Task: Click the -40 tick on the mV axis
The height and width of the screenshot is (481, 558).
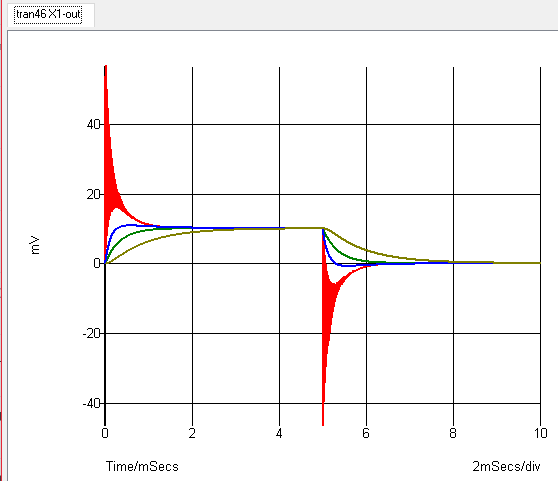Action: click(x=91, y=403)
